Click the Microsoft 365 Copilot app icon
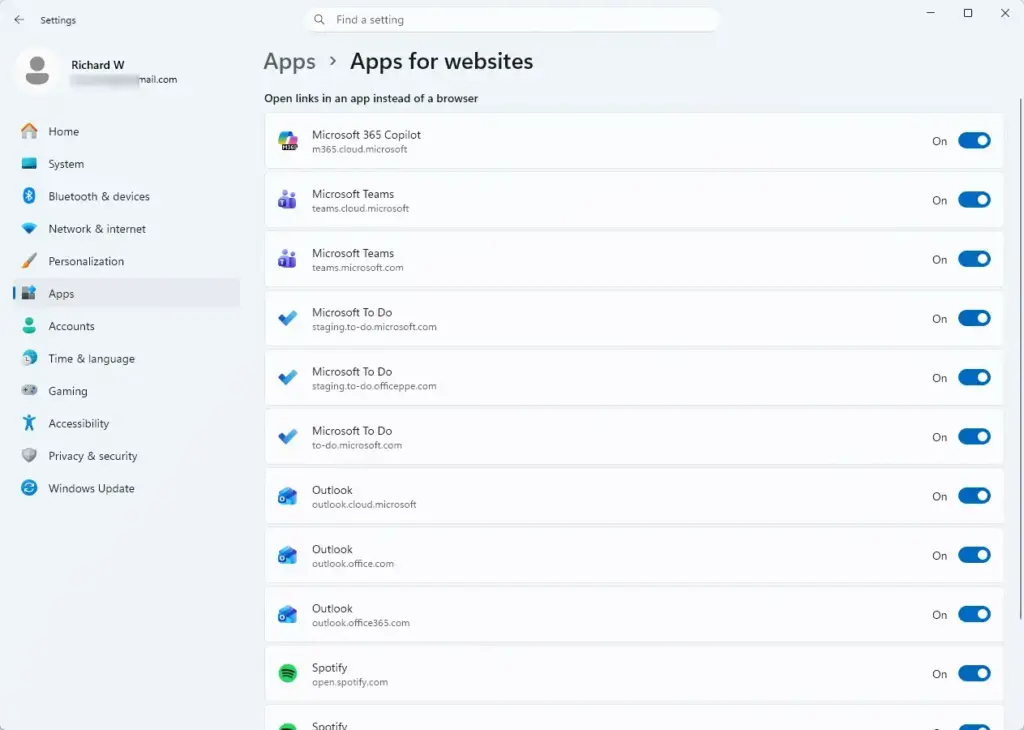 [287, 141]
